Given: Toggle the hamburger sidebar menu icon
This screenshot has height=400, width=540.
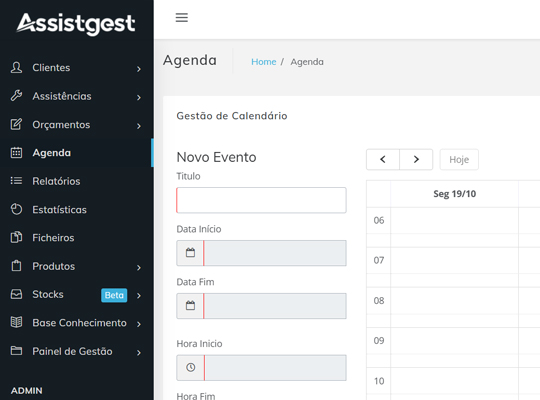Looking at the screenshot, I should tap(182, 18).
